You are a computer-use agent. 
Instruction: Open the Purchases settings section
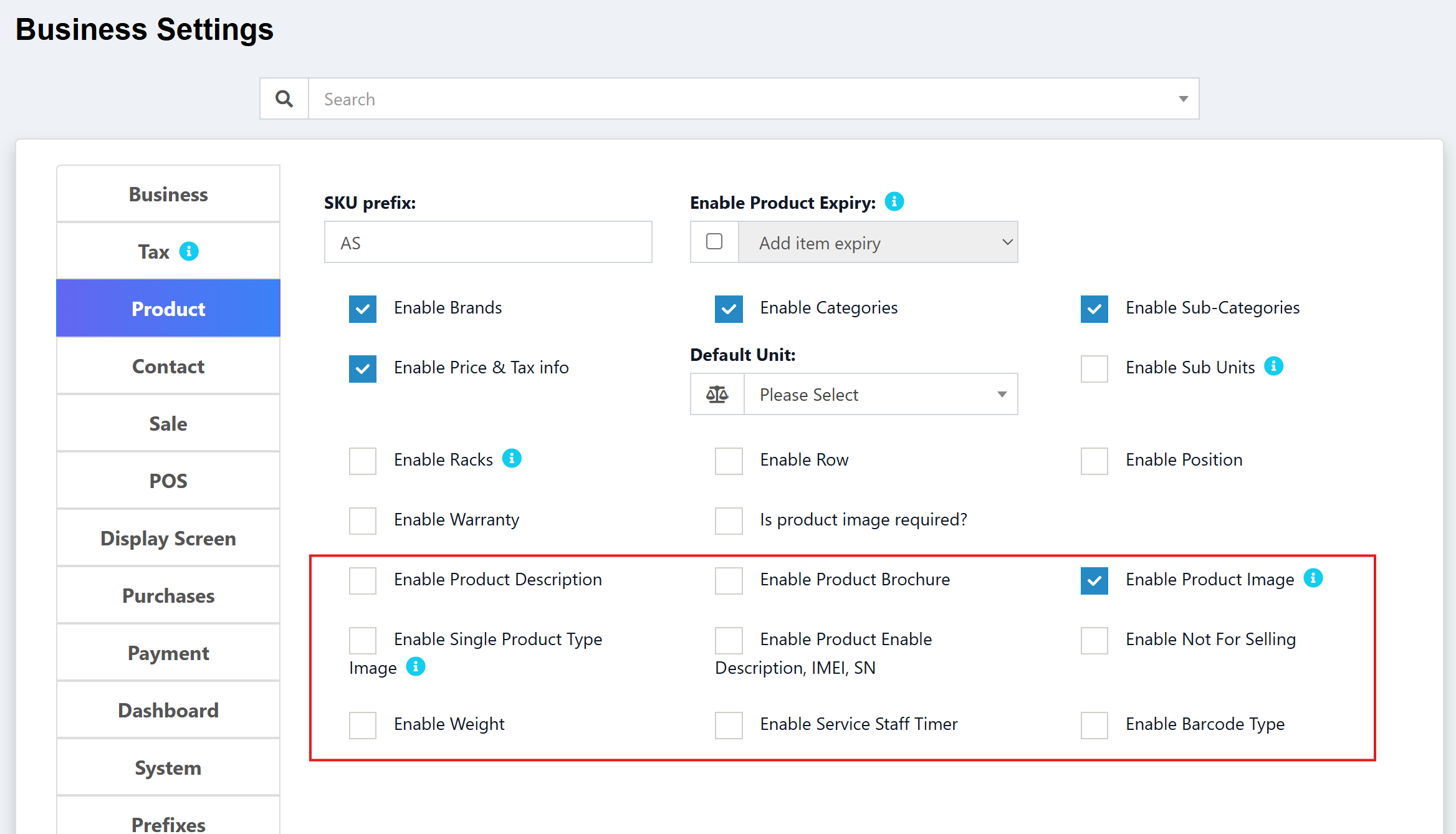168,595
